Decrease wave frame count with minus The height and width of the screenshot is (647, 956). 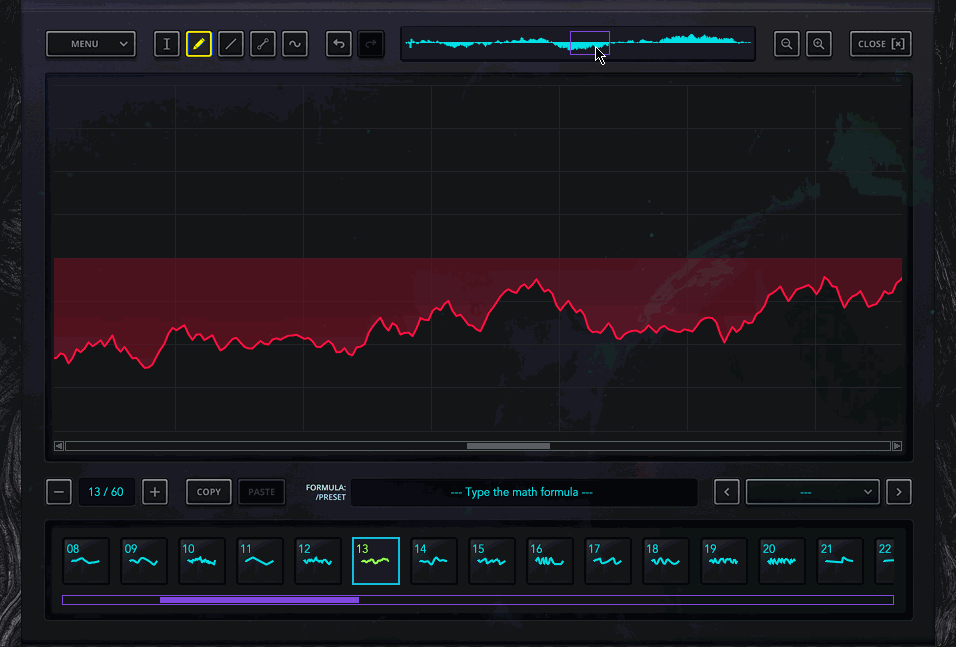click(x=59, y=492)
